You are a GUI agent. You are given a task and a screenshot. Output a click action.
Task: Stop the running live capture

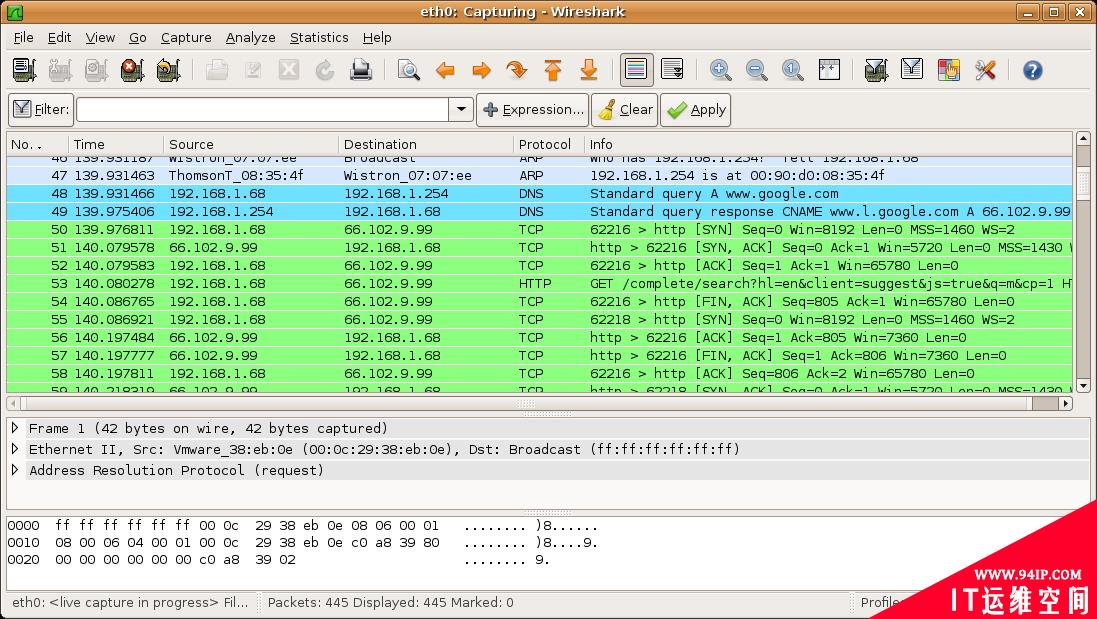pos(132,70)
